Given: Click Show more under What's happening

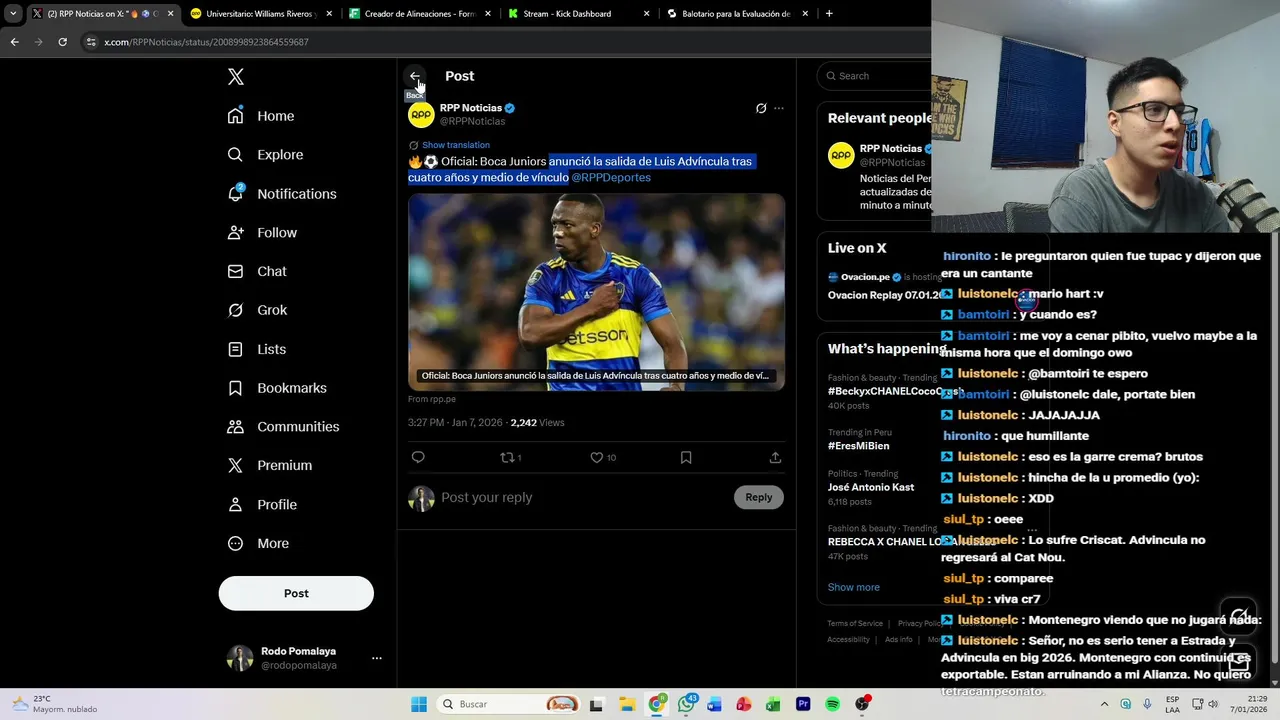Looking at the screenshot, I should click(854, 587).
